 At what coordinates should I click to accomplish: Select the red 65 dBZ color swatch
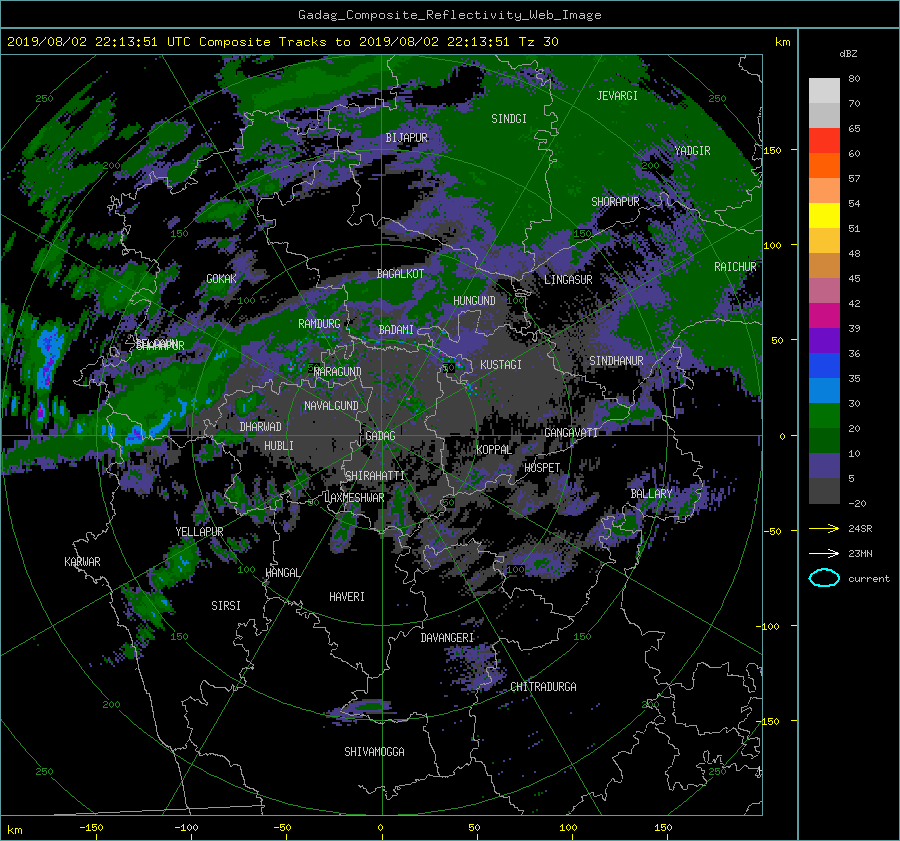[x=824, y=141]
